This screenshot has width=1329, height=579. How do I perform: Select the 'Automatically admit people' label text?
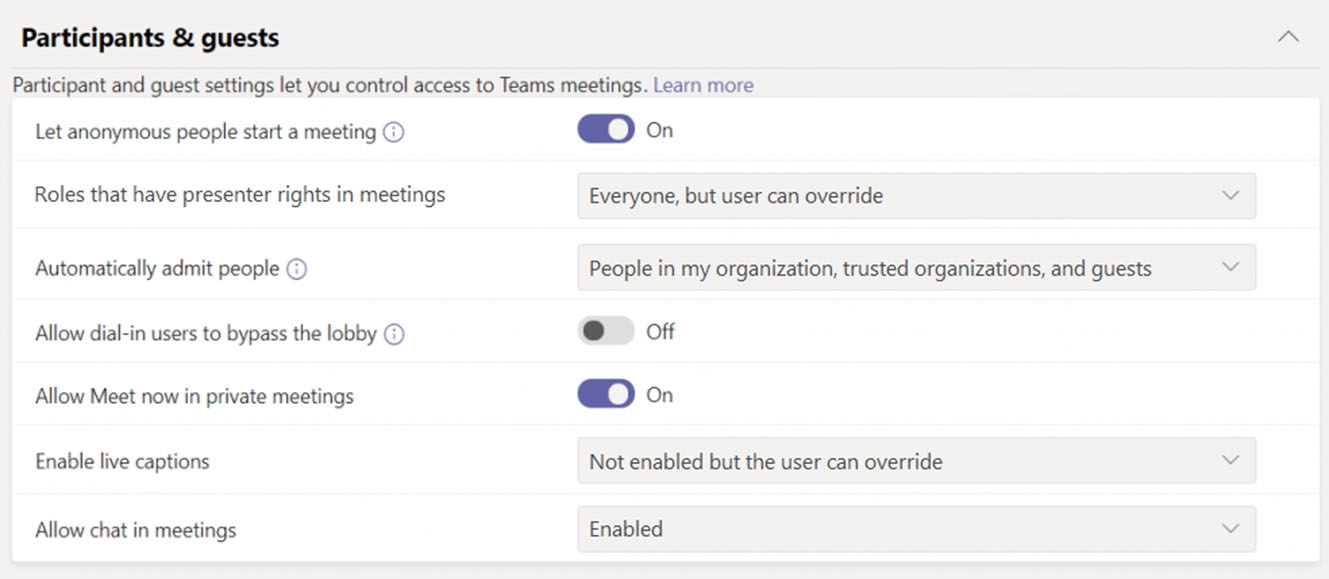[x=157, y=268]
